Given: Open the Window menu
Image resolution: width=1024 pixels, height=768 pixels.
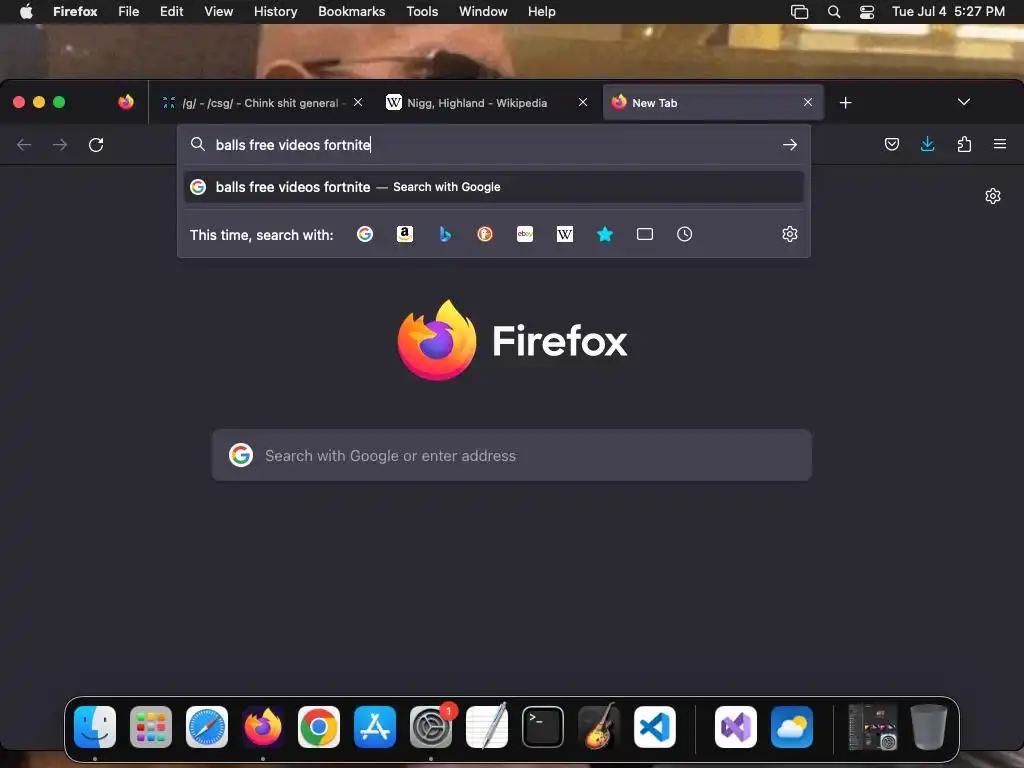Looking at the screenshot, I should pyautogui.click(x=483, y=12).
